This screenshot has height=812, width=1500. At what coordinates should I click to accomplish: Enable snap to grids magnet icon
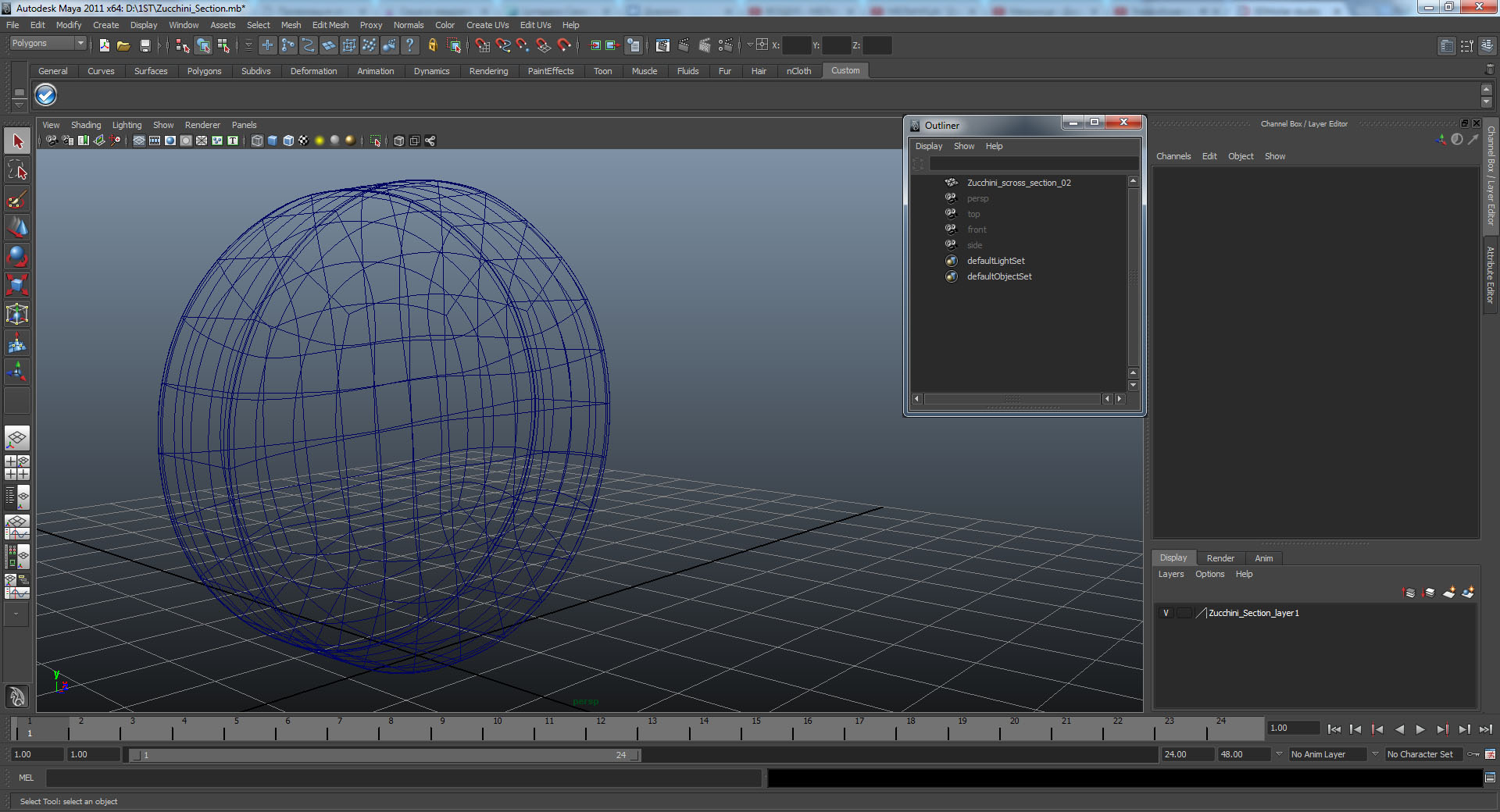pyautogui.click(x=481, y=45)
